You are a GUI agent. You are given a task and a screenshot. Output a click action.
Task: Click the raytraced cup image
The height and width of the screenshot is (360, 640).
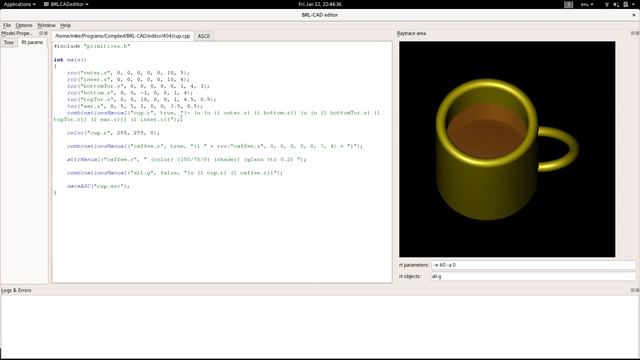(x=507, y=149)
